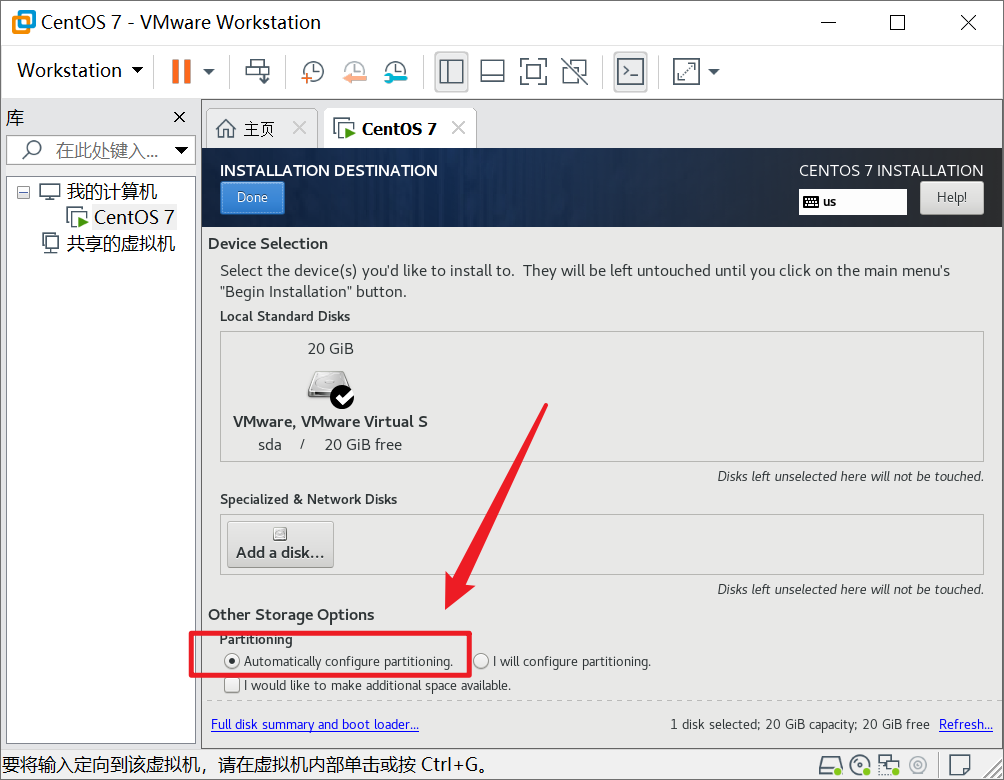Close the 主页 tab

299,128
